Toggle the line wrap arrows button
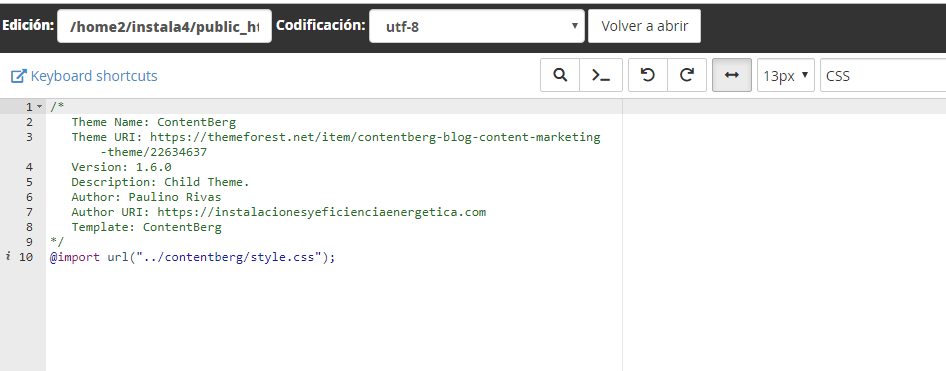The width and height of the screenshot is (946, 371). coord(732,75)
